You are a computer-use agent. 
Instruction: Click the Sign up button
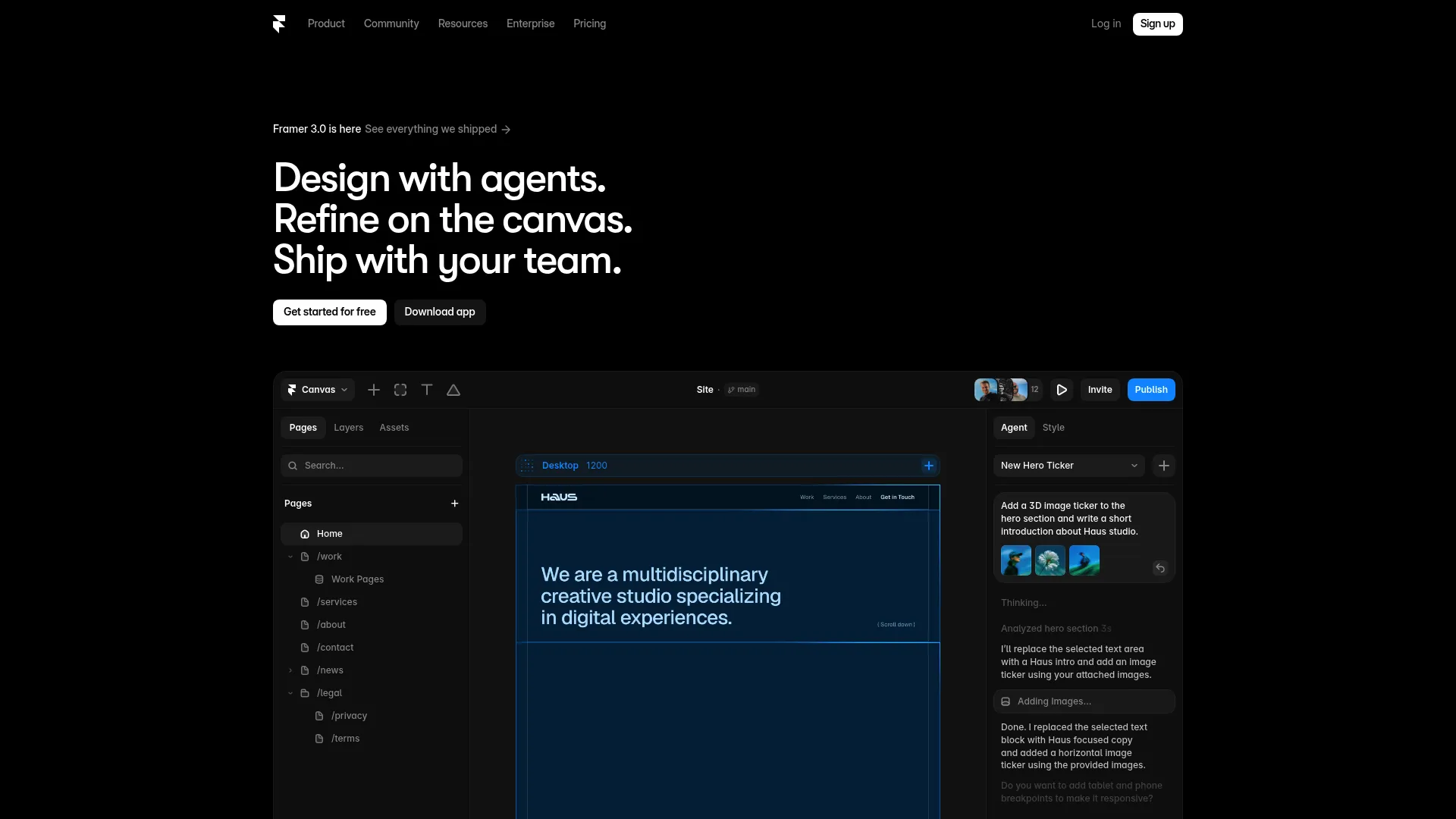pos(1158,24)
